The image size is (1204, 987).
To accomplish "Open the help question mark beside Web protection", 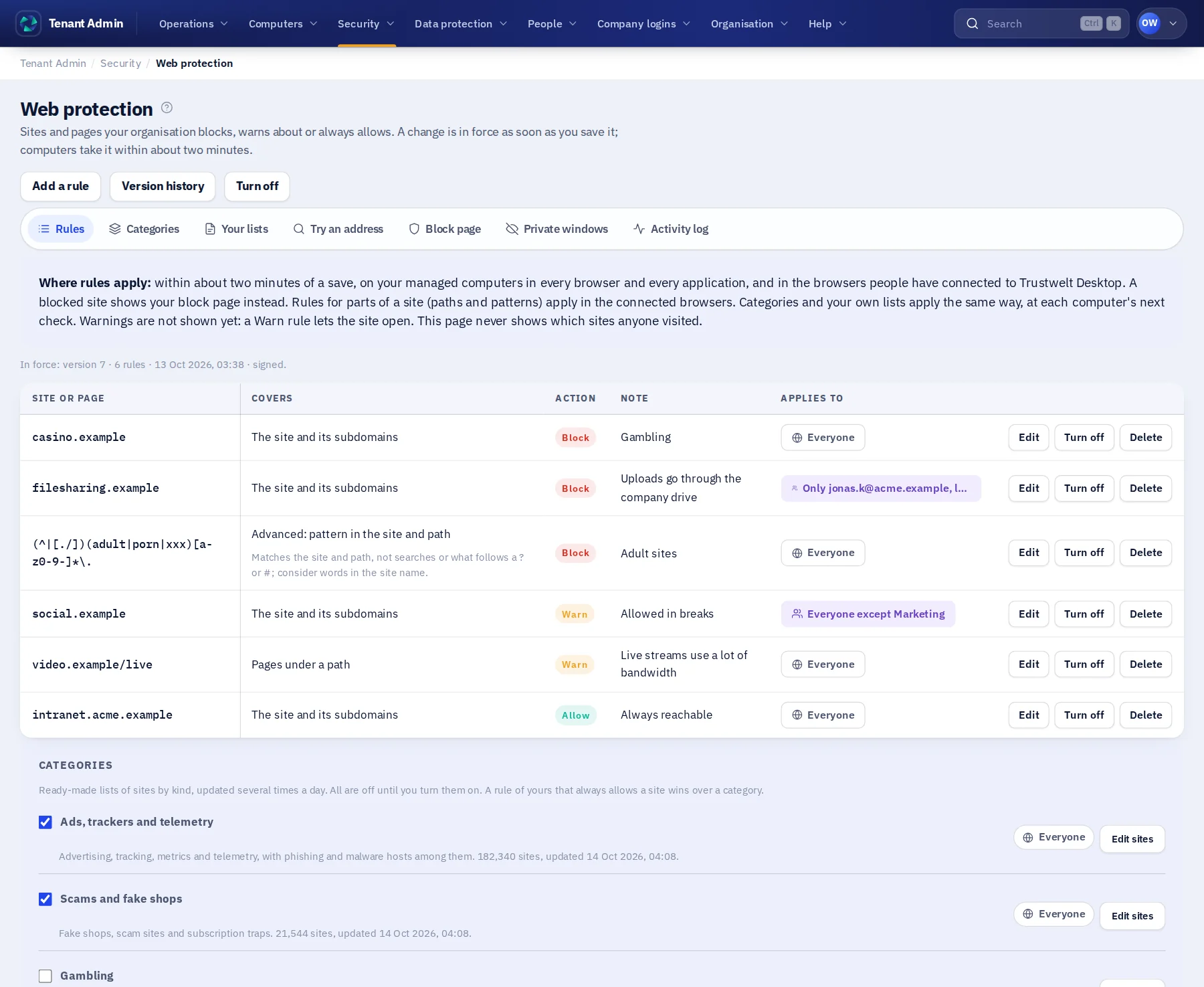I will click(167, 108).
